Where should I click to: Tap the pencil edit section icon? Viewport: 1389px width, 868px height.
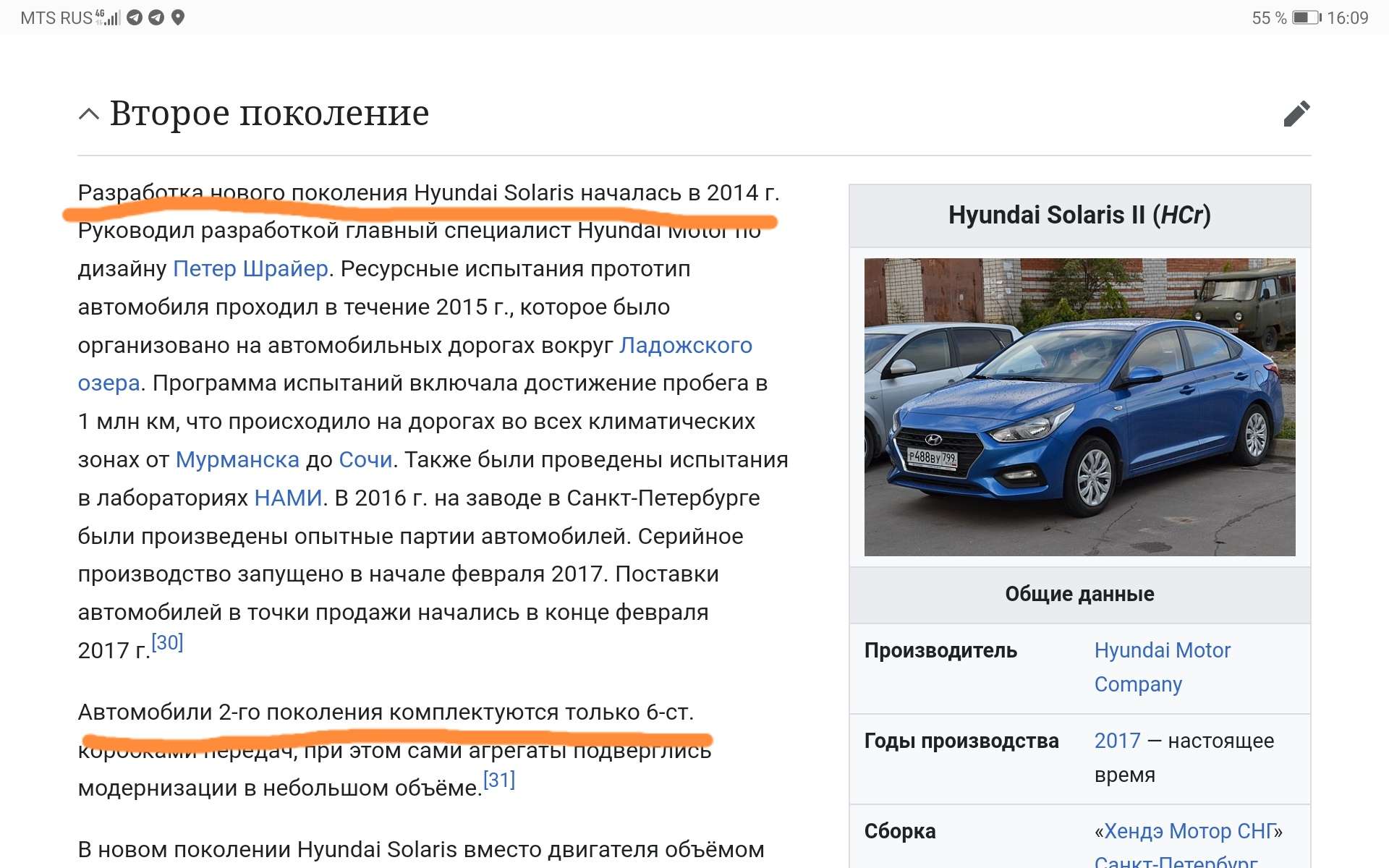pyautogui.click(x=1296, y=114)
